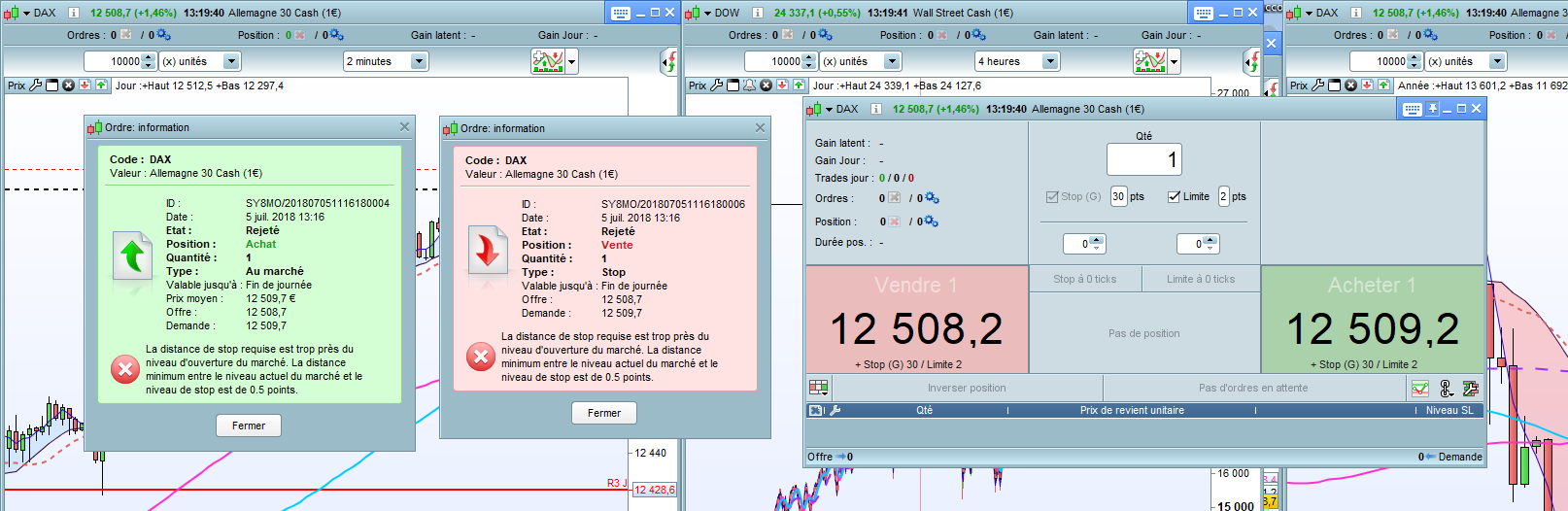Increase the left DAX quantity 10000 stepper
1568x511 pixels.
(x=148, y=57)
